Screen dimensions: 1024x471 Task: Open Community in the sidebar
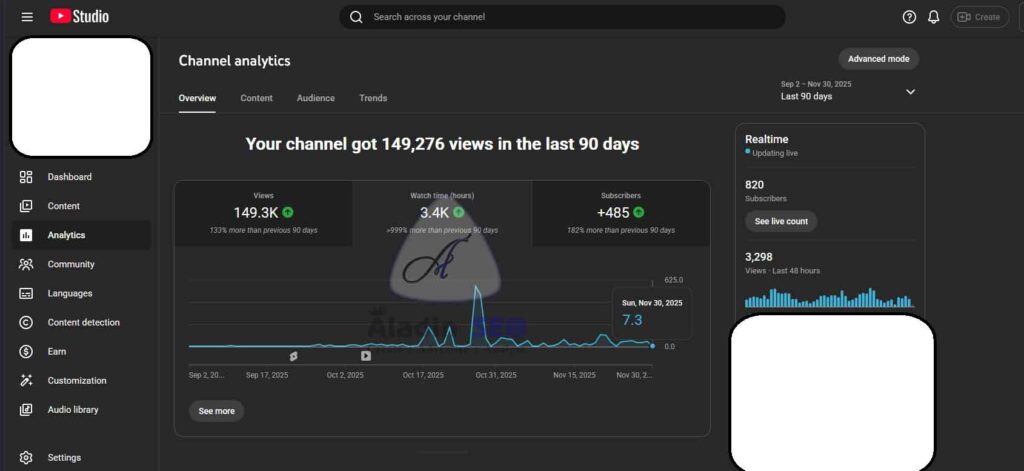click(71, 264)
